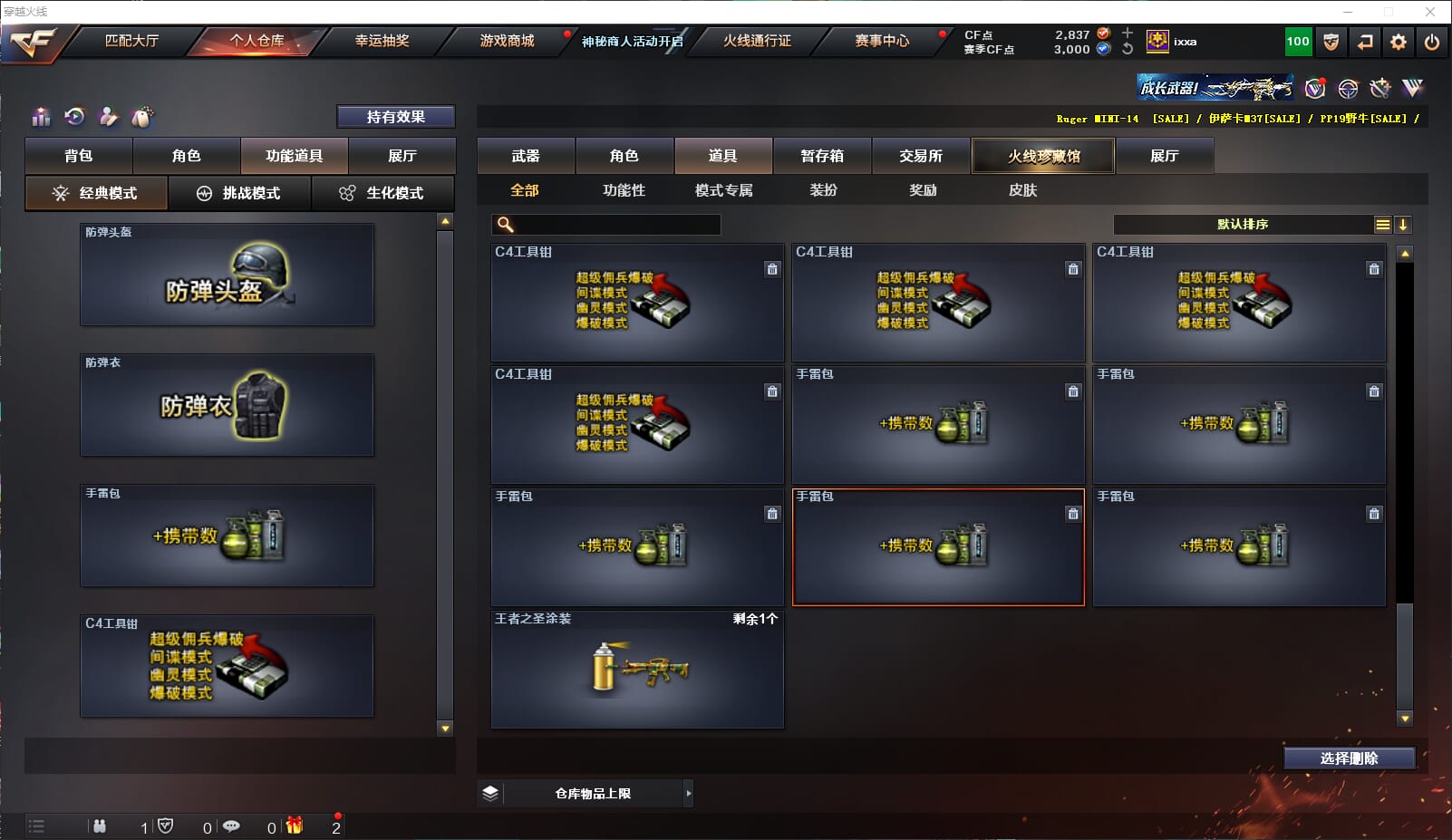The height and width of the screenshot is (840, 1452).
Task: Open the ranking bar-chart icon
Action: point(41,116)
